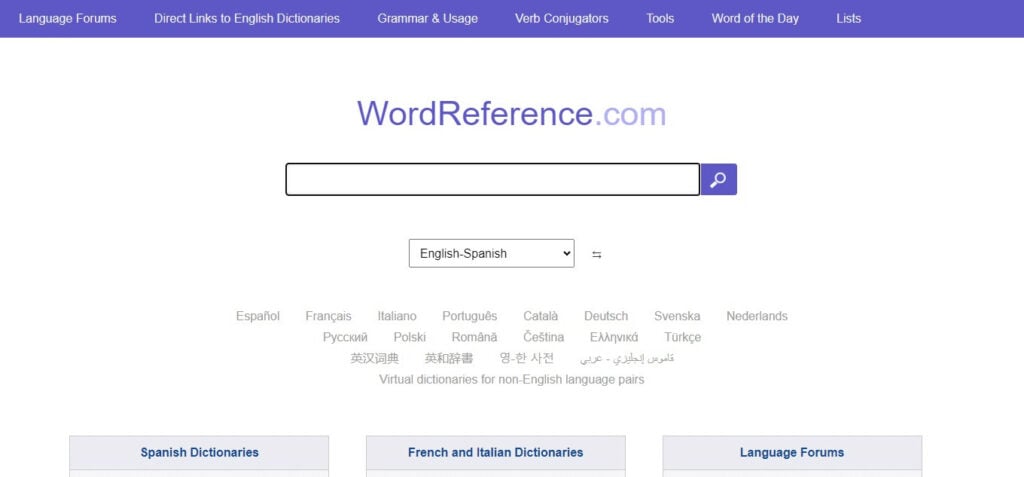This screenshot has height=477, width=1024.
Task: Switch site language to Nederlands
Action: tap(757, 316)
